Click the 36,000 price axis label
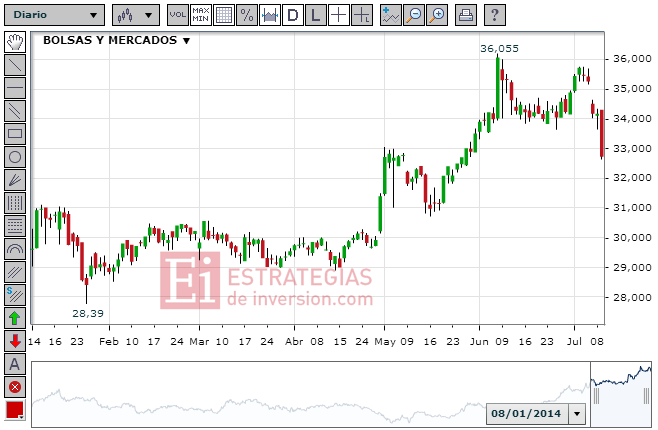This screenshot has width=658, height=430. pos(632,59)
